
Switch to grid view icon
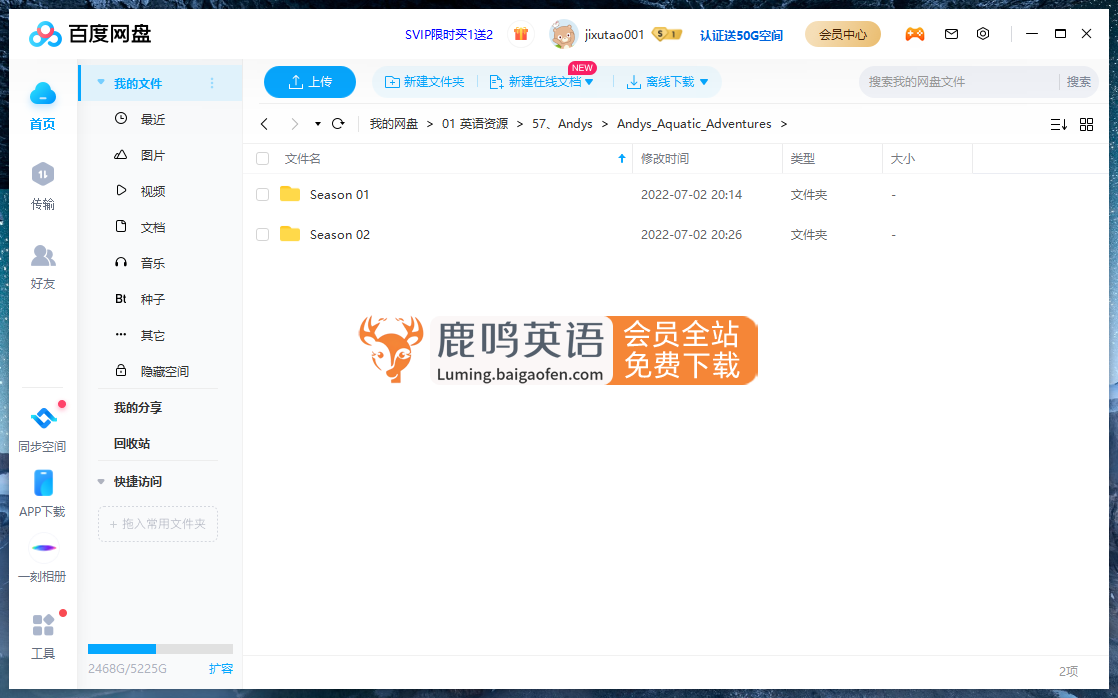point(1086,125)
